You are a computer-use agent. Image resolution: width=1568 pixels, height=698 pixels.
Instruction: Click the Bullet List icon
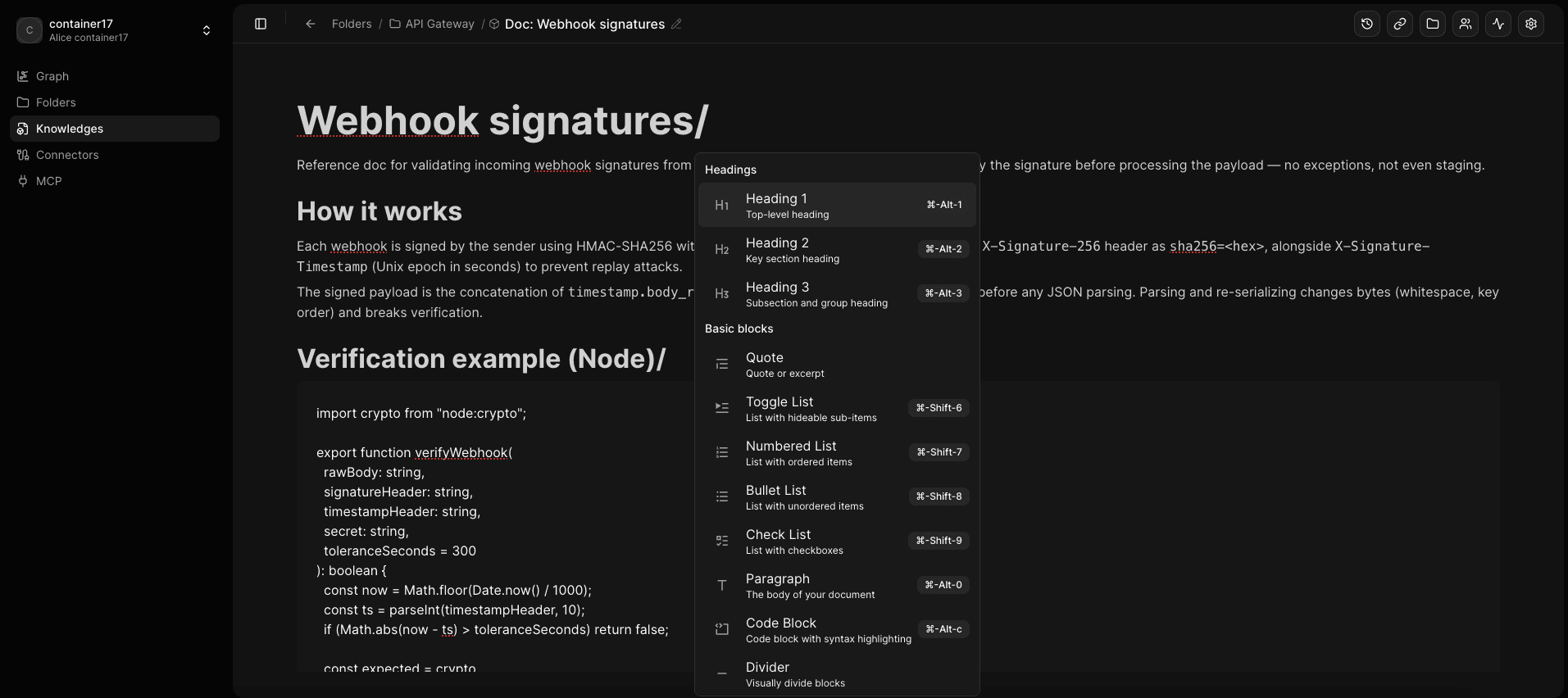tap(722, 496)
